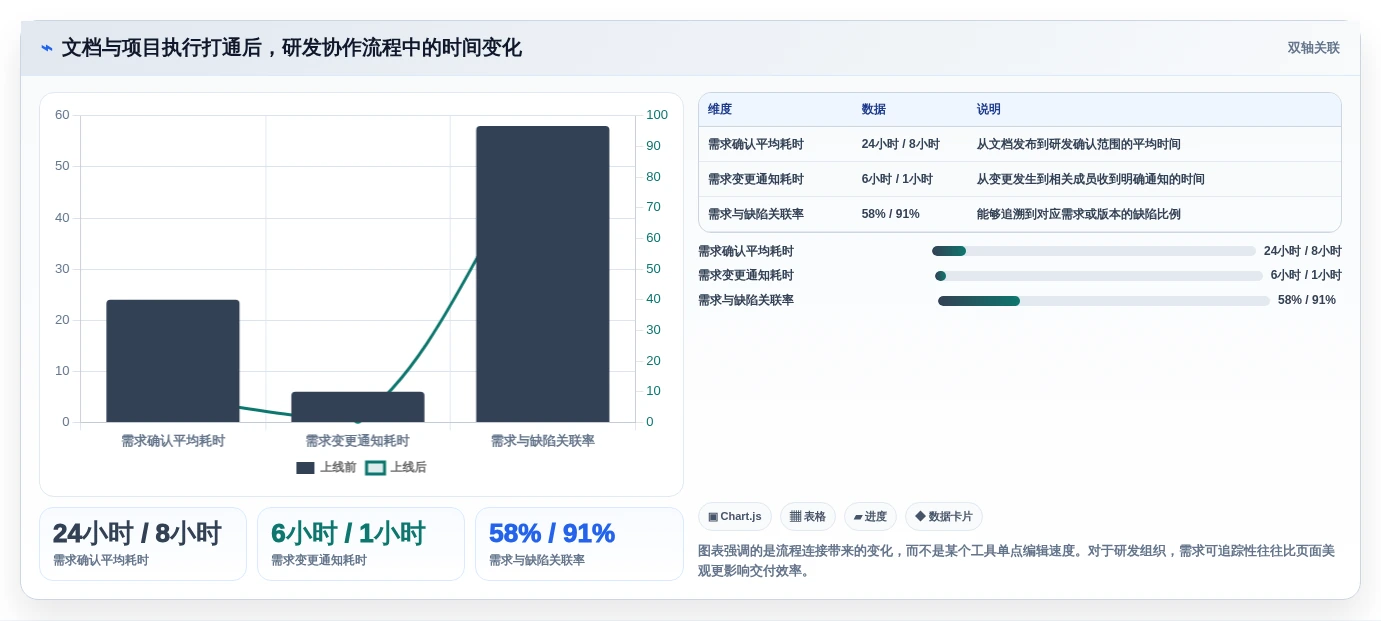The image size is (1381, 621).
Task: Click the 进度 tag chip
Action: (870, 517)
